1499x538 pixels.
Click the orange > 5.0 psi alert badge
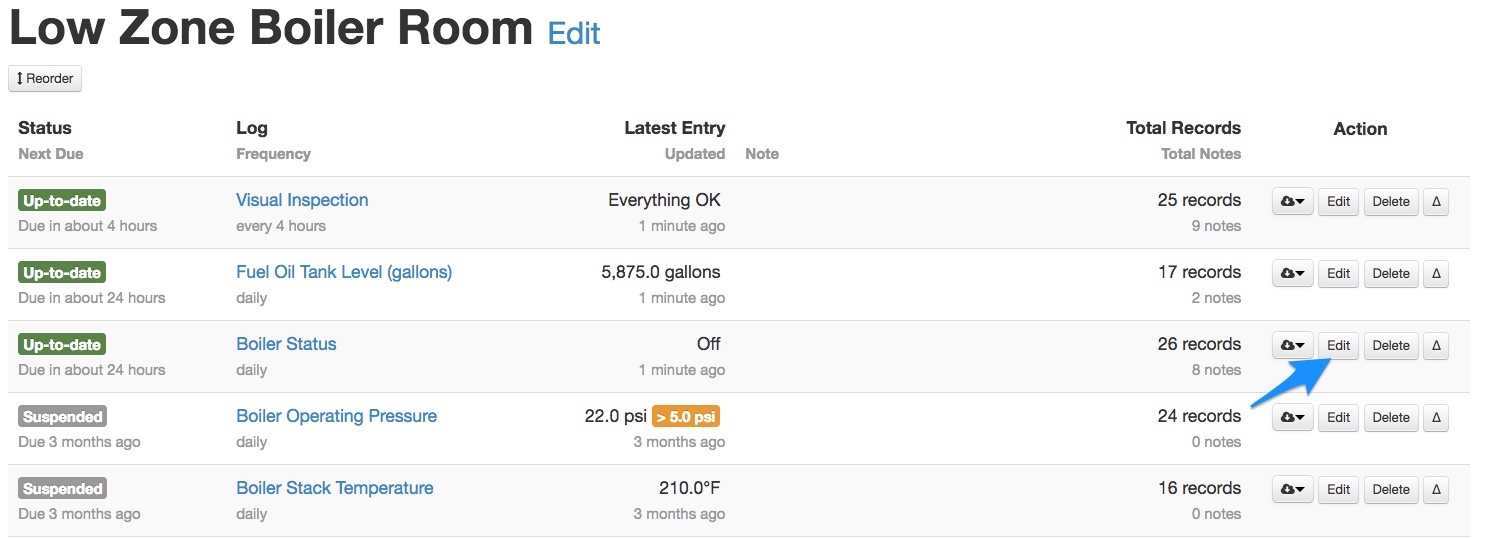coord(686,417)
